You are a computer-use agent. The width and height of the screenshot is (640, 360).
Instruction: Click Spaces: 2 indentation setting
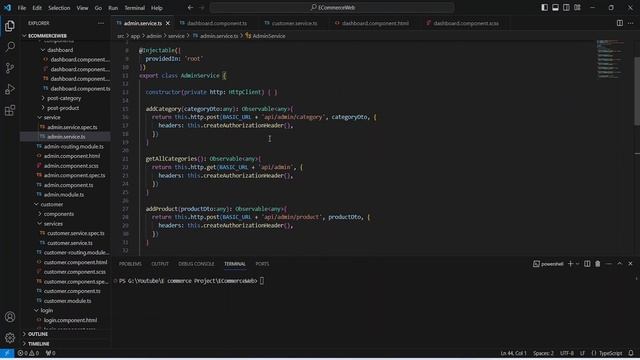(x=543, y=353)
